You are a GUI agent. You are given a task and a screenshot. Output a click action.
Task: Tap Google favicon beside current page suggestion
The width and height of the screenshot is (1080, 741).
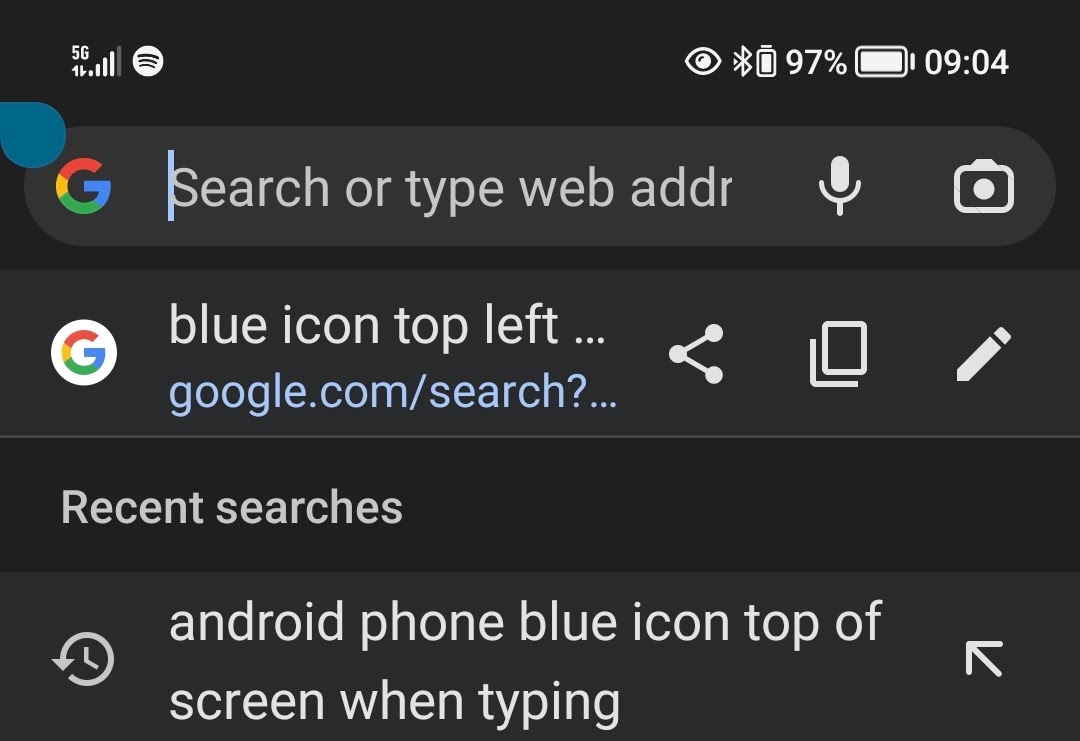coord(84,353)
